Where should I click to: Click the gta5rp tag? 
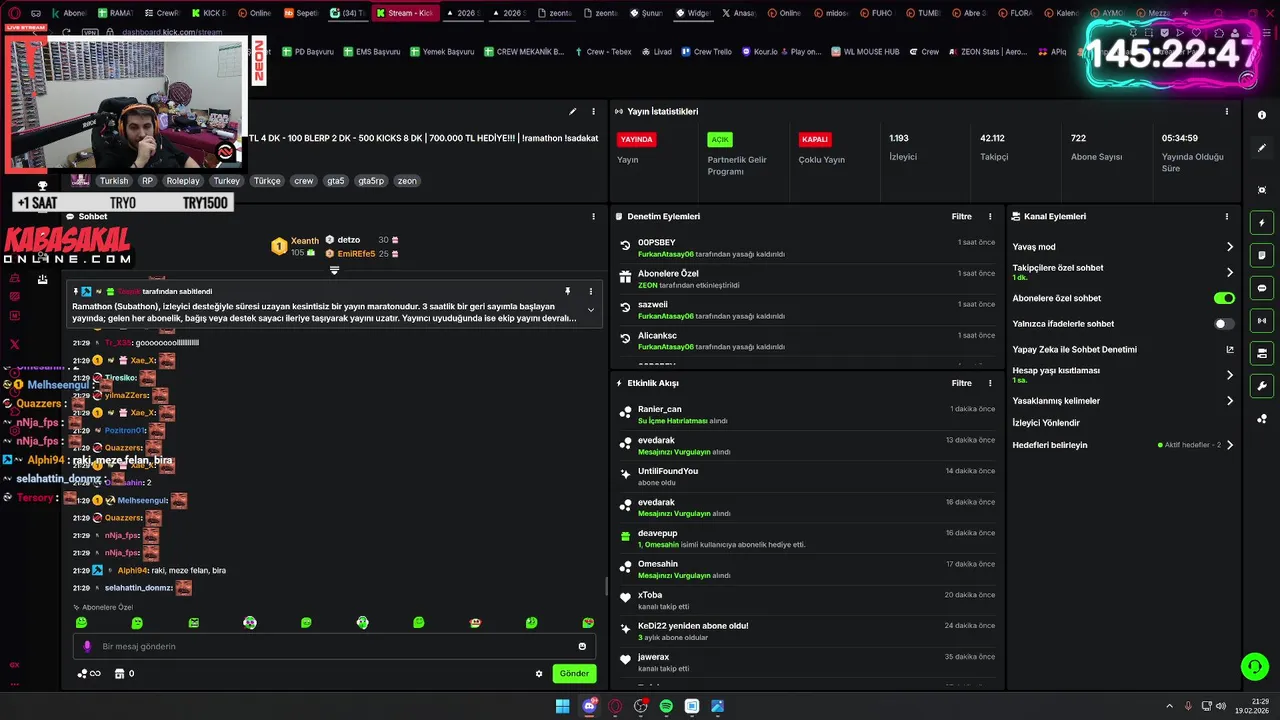[x=371, y=181]
